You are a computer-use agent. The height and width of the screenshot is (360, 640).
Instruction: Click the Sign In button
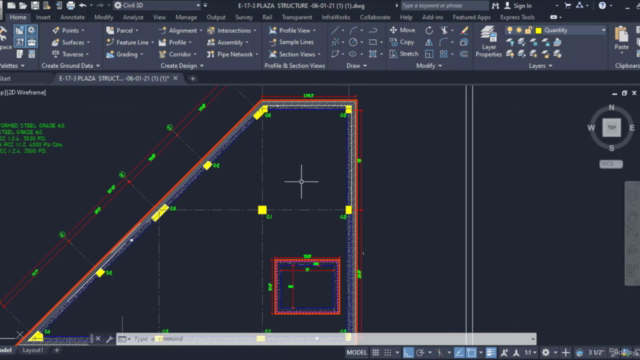pos(518,5)
